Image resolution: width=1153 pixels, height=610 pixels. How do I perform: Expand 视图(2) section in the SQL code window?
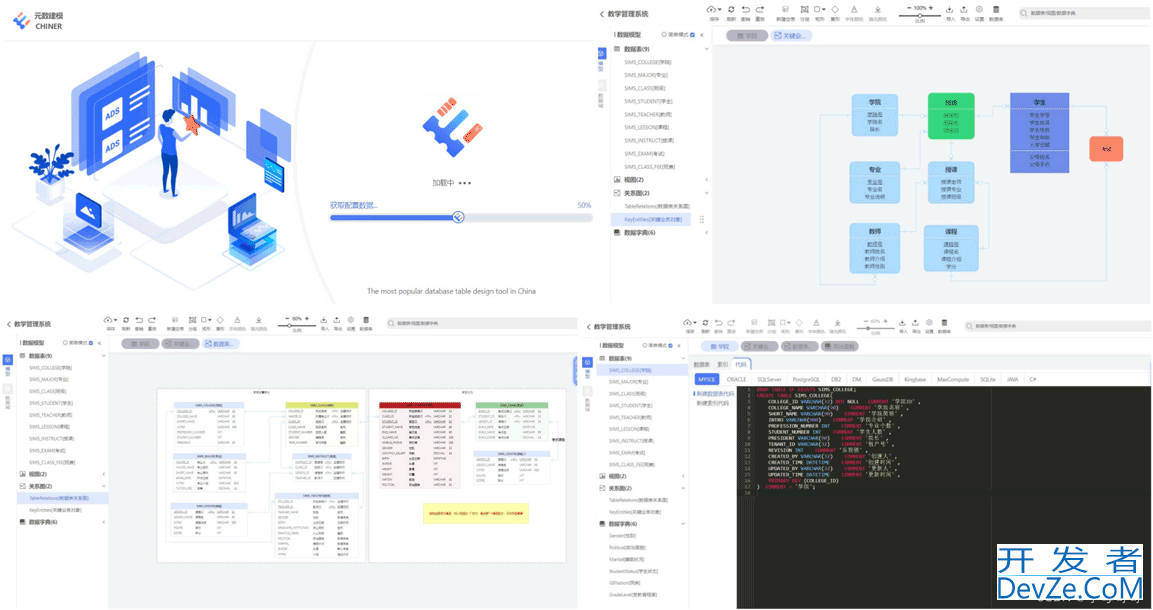683,476
